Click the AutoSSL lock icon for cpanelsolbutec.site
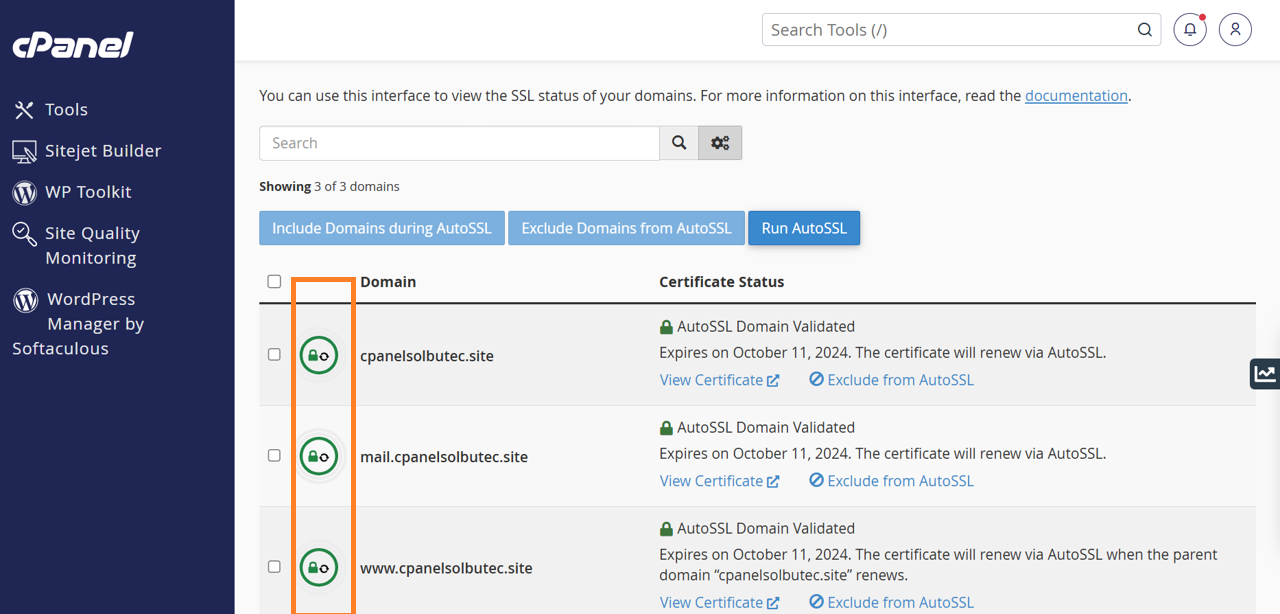This screenshot has width=1280, height=614. pos(319,355)
